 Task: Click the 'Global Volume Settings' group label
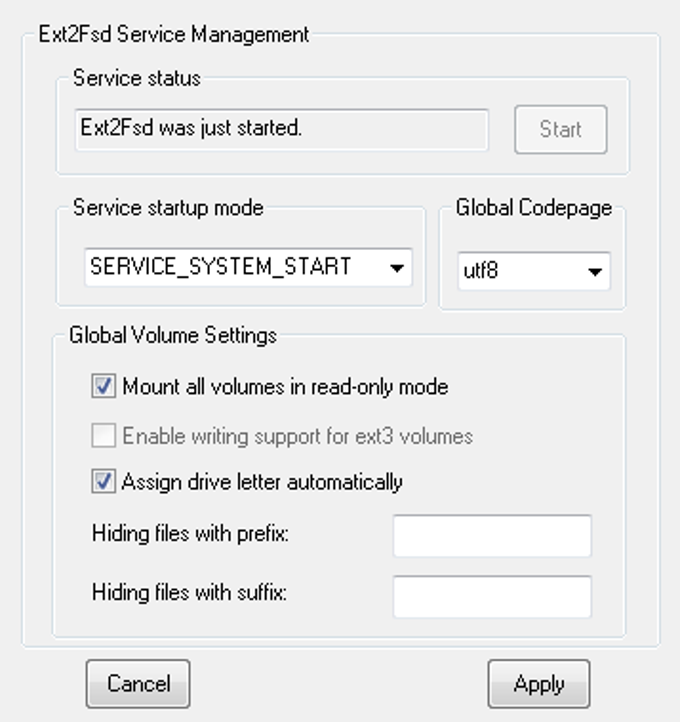pos(173,335)
